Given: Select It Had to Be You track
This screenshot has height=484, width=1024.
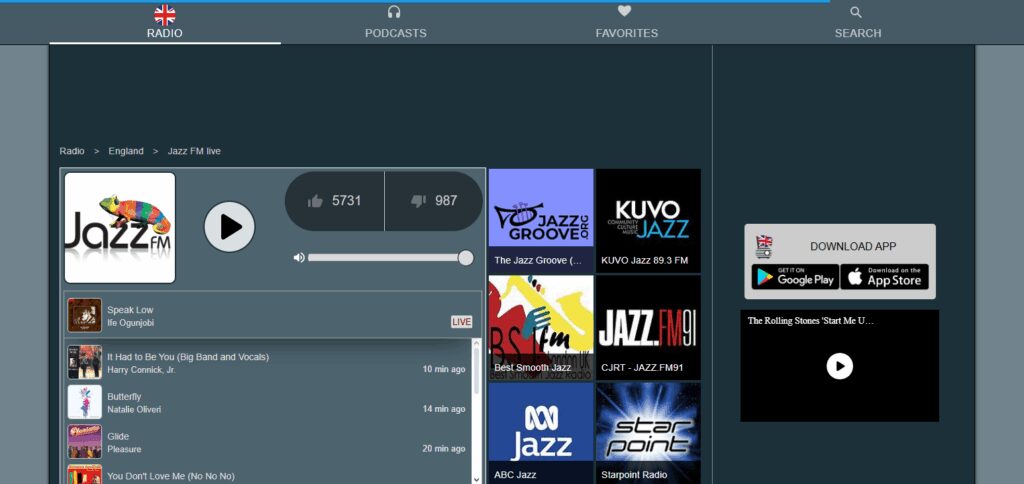Looking at the screenshot, I should [x=268, y=363].
